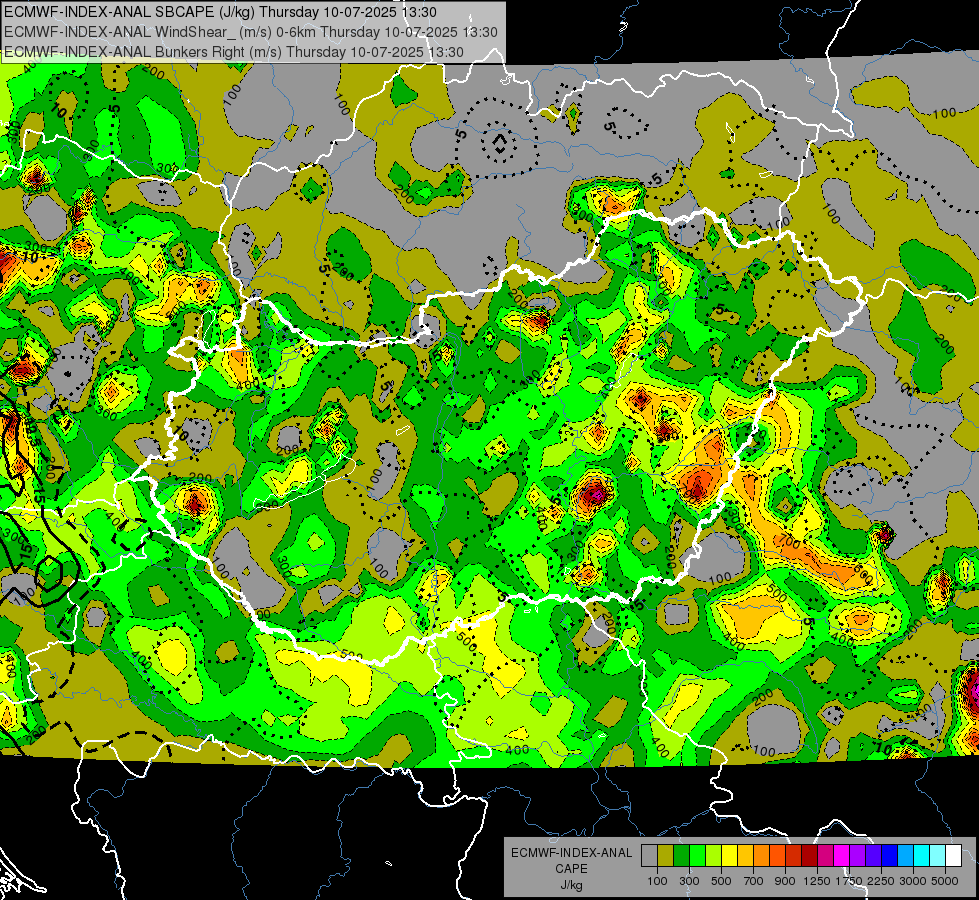Viewport: 979px width, 900px height.
Task: Click the bright green legend swatch
Action: tap(697, 855)
